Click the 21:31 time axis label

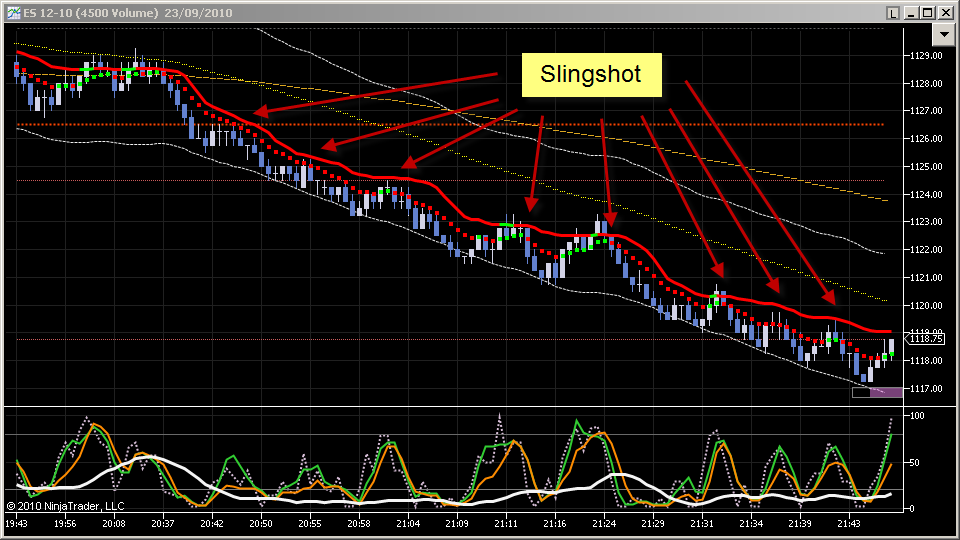click(x=702, y=523)
